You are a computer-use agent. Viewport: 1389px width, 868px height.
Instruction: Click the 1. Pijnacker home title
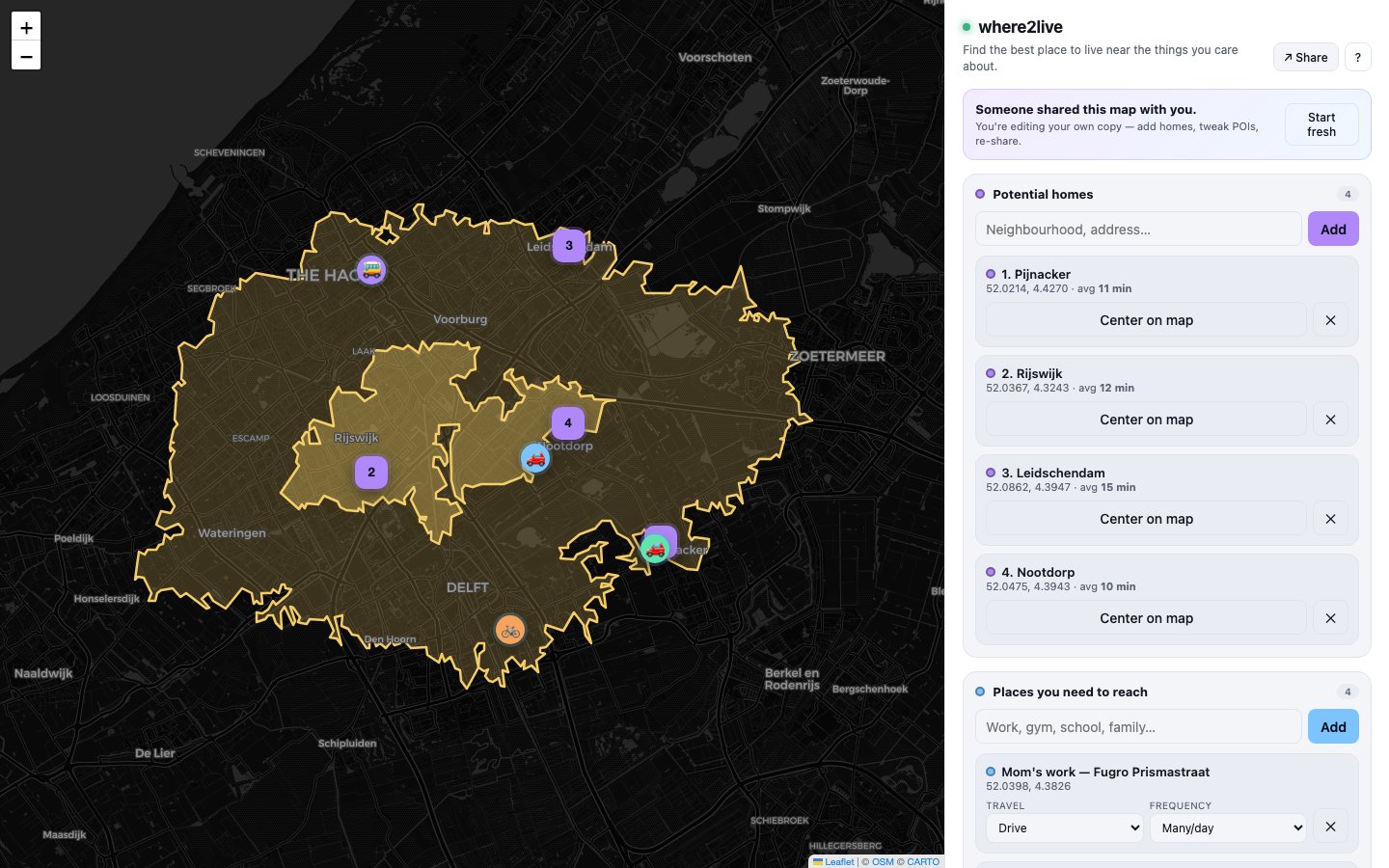click(1036, 274)
